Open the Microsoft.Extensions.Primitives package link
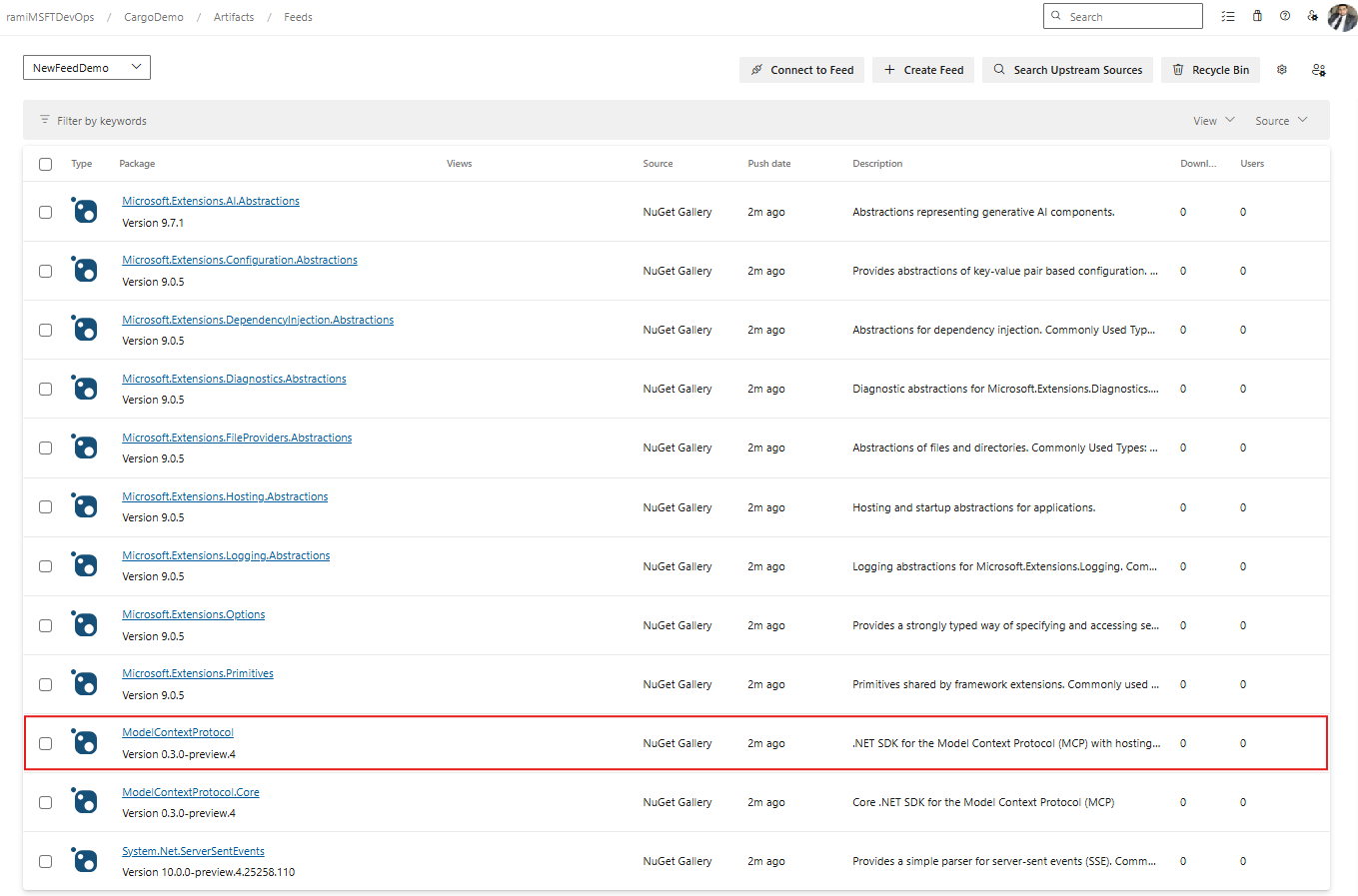Image resolution: width=1358 pixels, height=896 pixels. (x=197, y=672)
